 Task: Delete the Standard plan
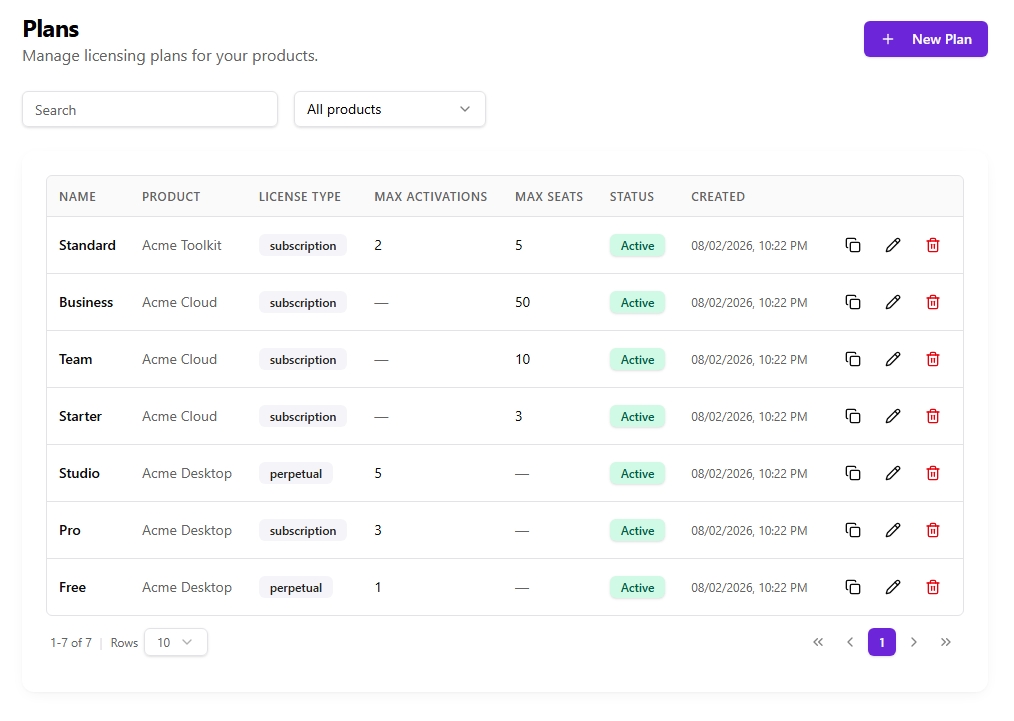click(x=933, y=245)
